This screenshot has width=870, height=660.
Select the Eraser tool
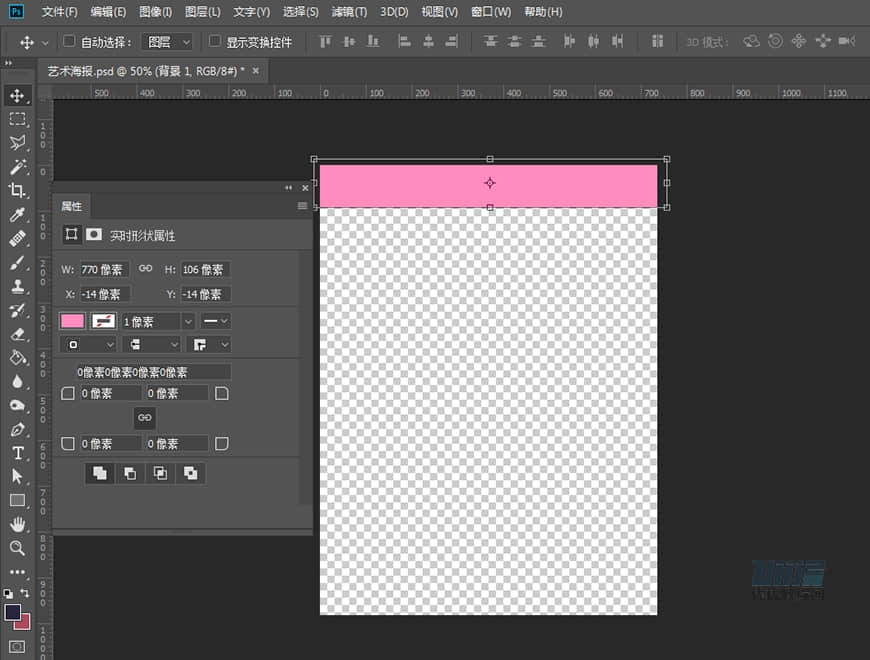[17, 334]
